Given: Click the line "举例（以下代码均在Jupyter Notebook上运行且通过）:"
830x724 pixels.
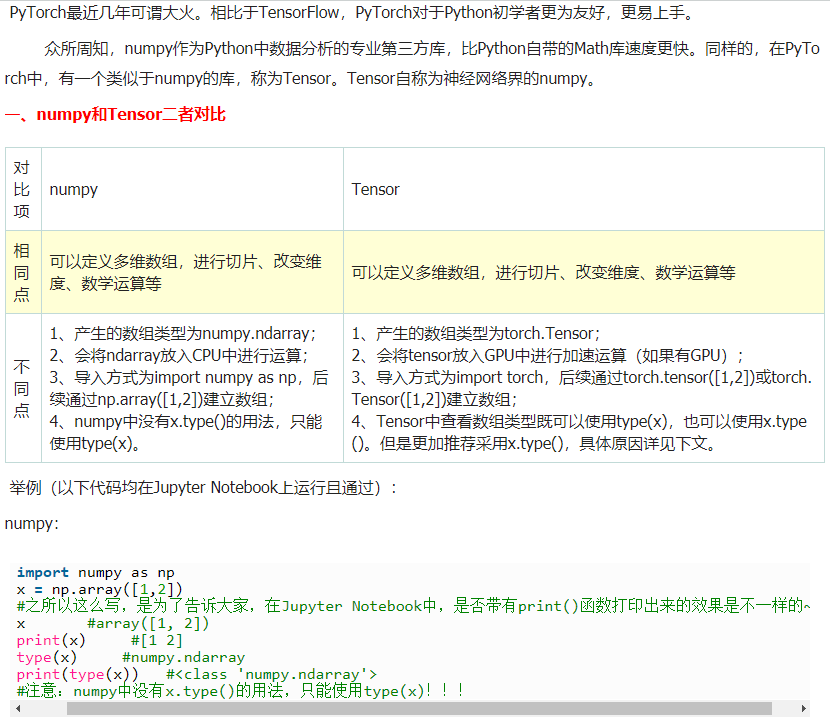Looking at the screenshot, I should (203, 487).
